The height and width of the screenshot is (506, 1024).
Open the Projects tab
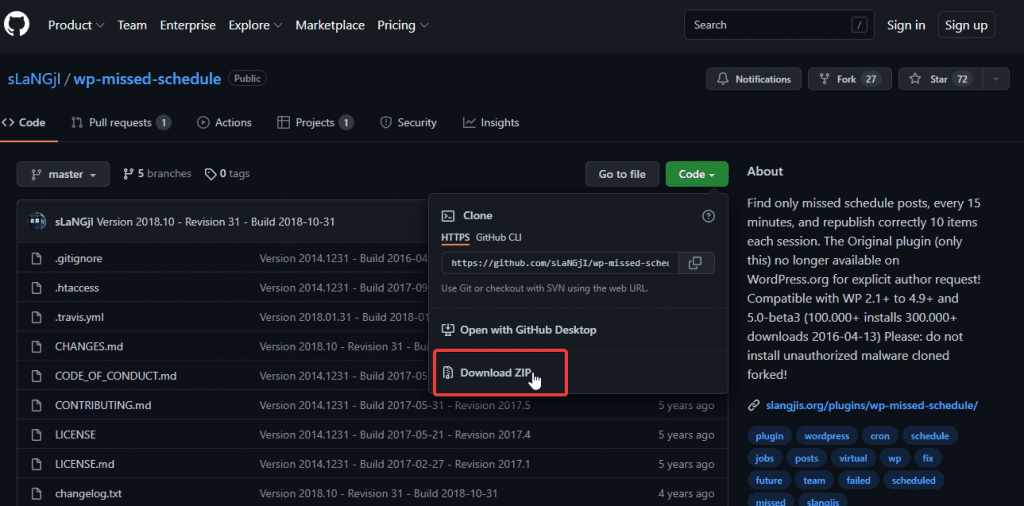pos(316,123)
